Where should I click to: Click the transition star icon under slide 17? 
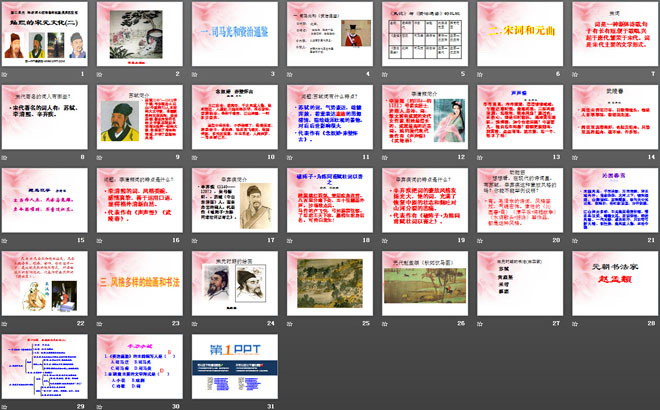click(195, 241)
